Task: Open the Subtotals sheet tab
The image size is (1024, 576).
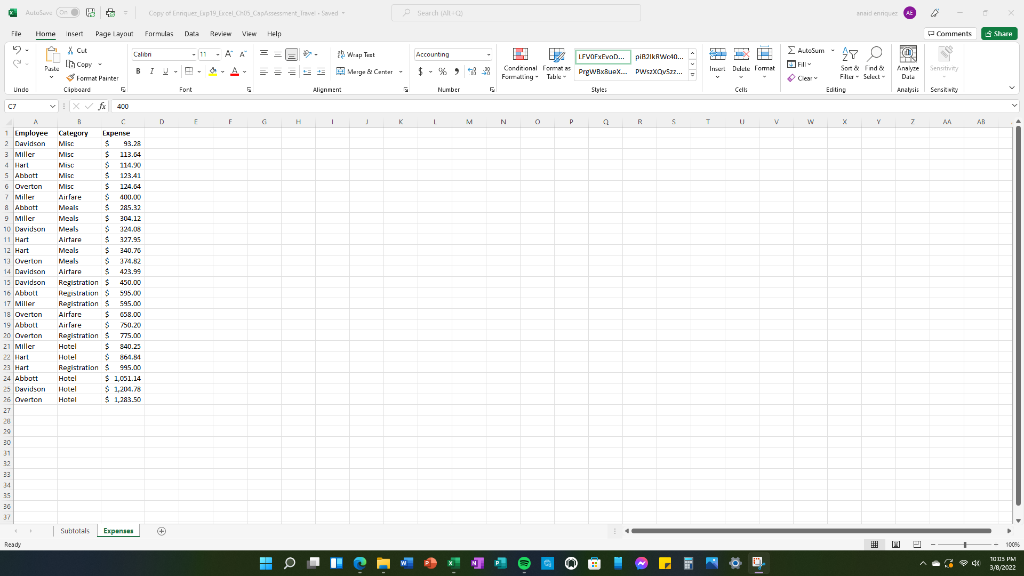Action: [74, 531]
